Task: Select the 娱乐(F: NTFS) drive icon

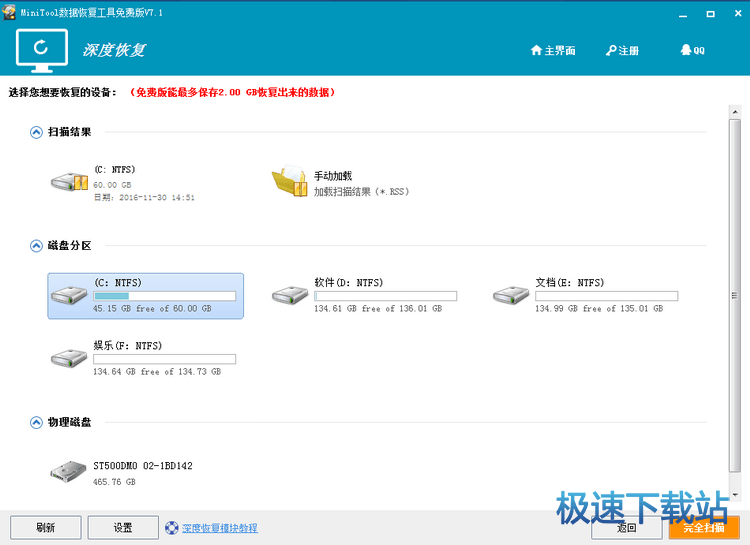Action: pos(69,358)
